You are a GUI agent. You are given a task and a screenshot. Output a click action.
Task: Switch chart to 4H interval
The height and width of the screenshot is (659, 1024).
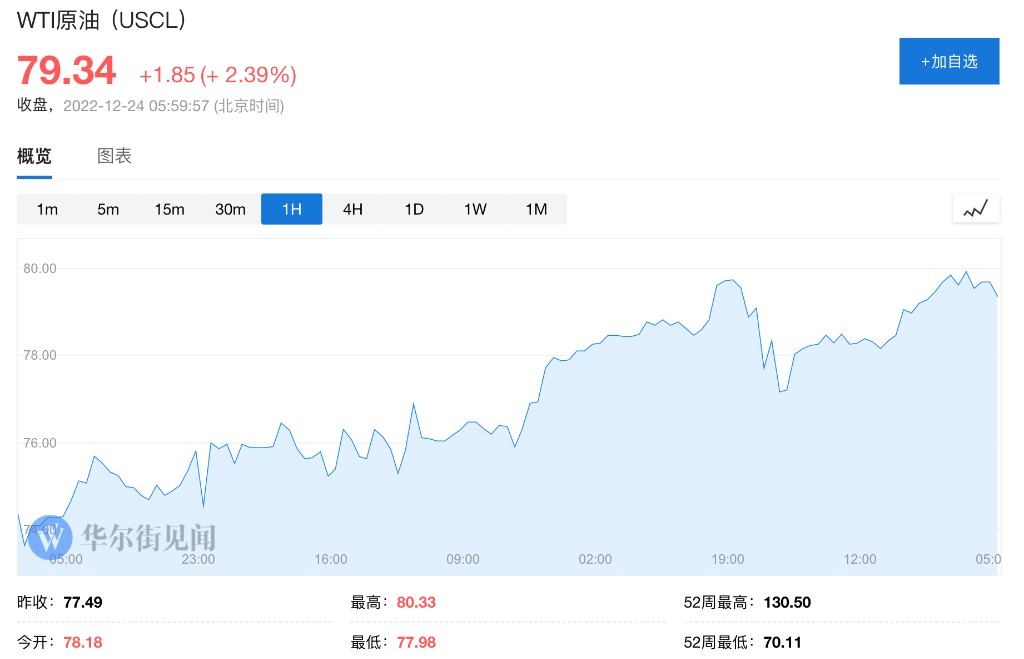353,209
